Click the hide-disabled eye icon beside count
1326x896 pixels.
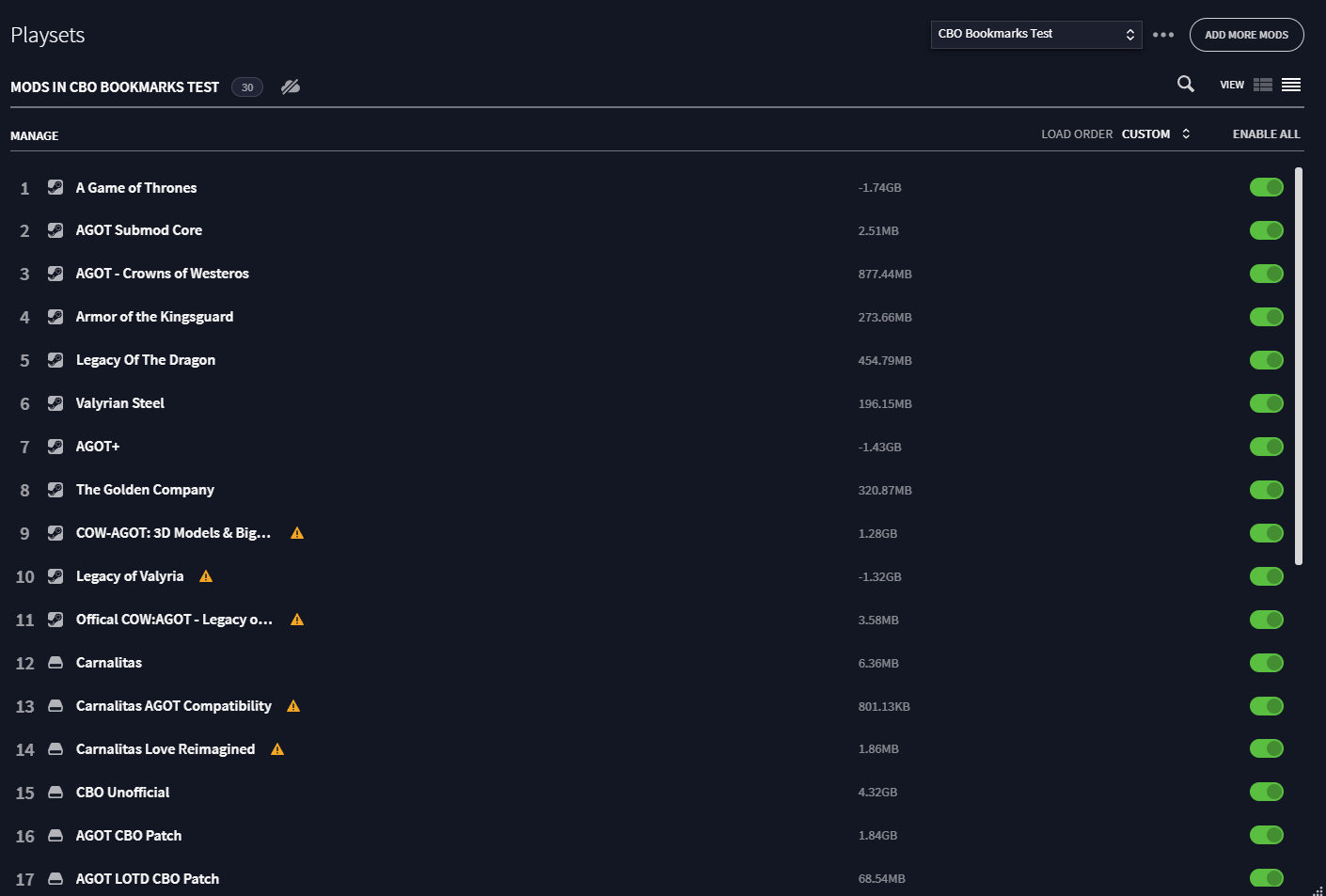pos(291,86)
